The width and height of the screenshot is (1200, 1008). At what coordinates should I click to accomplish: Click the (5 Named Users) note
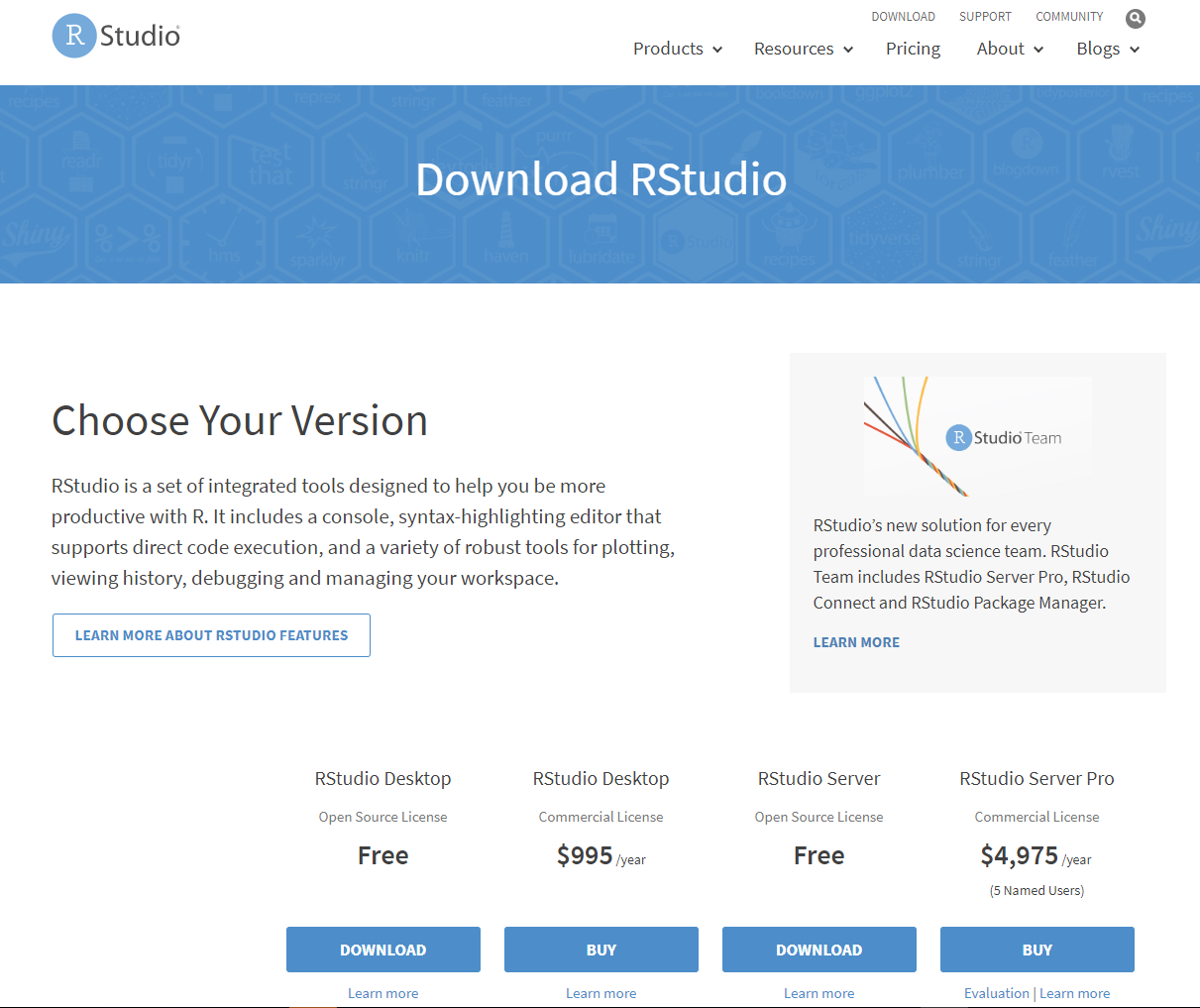(1036, 891)
